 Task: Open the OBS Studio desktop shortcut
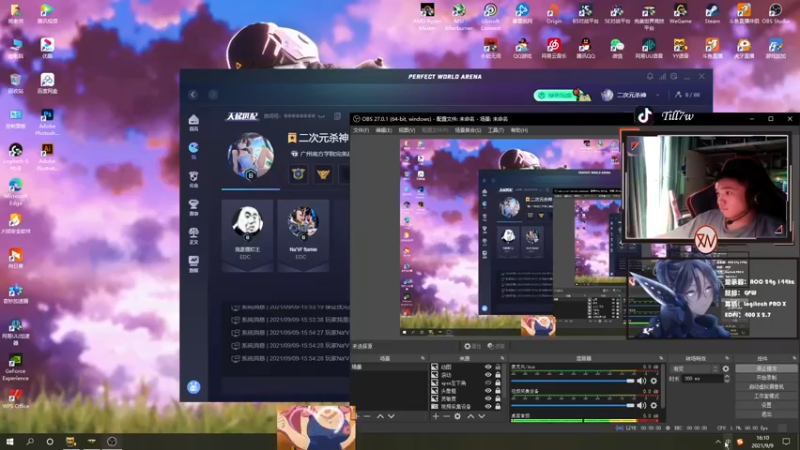[x=775, y=14]
